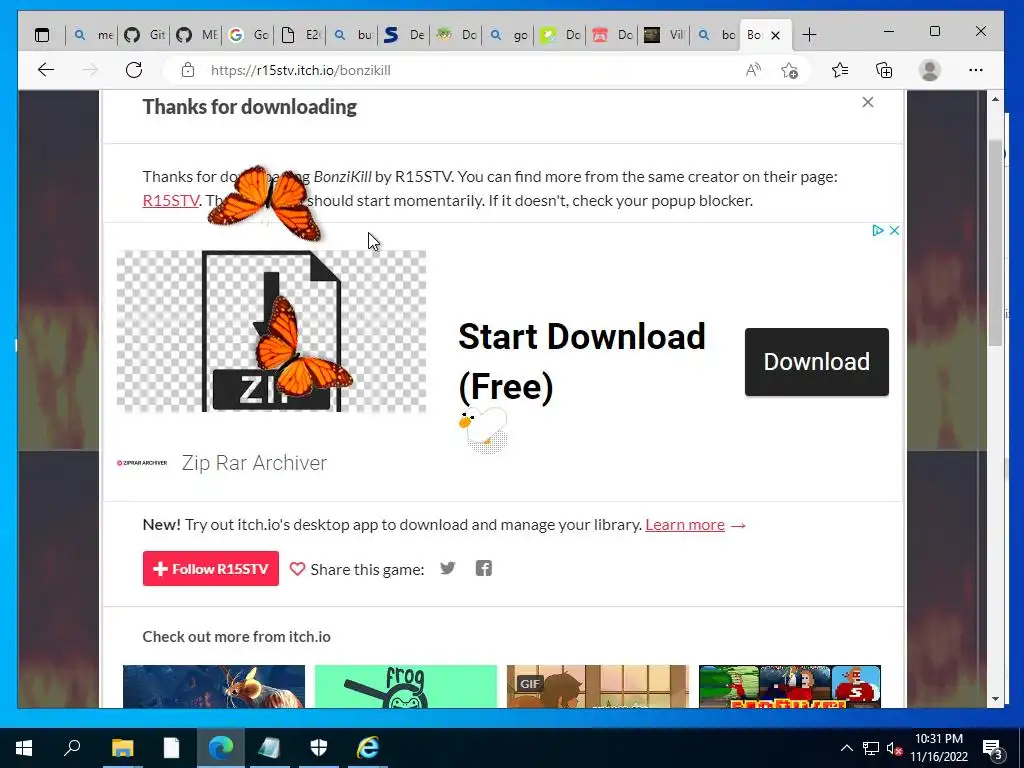Image resolution: width=1024 pixels, height=768 pixels.
Task: Click the AdChoices triangle icon
Action: coord(878,230)
